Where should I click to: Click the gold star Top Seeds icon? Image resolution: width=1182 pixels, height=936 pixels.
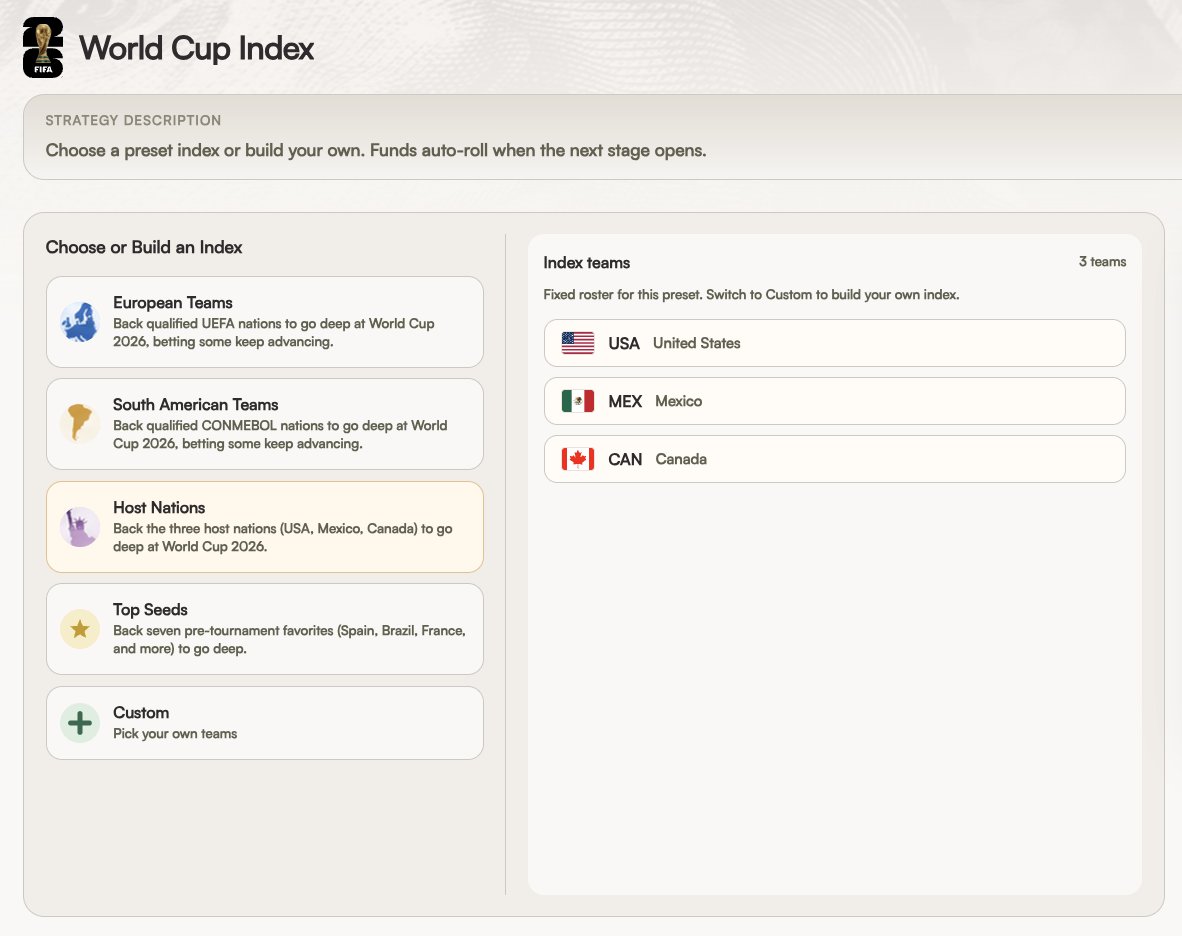80,629
